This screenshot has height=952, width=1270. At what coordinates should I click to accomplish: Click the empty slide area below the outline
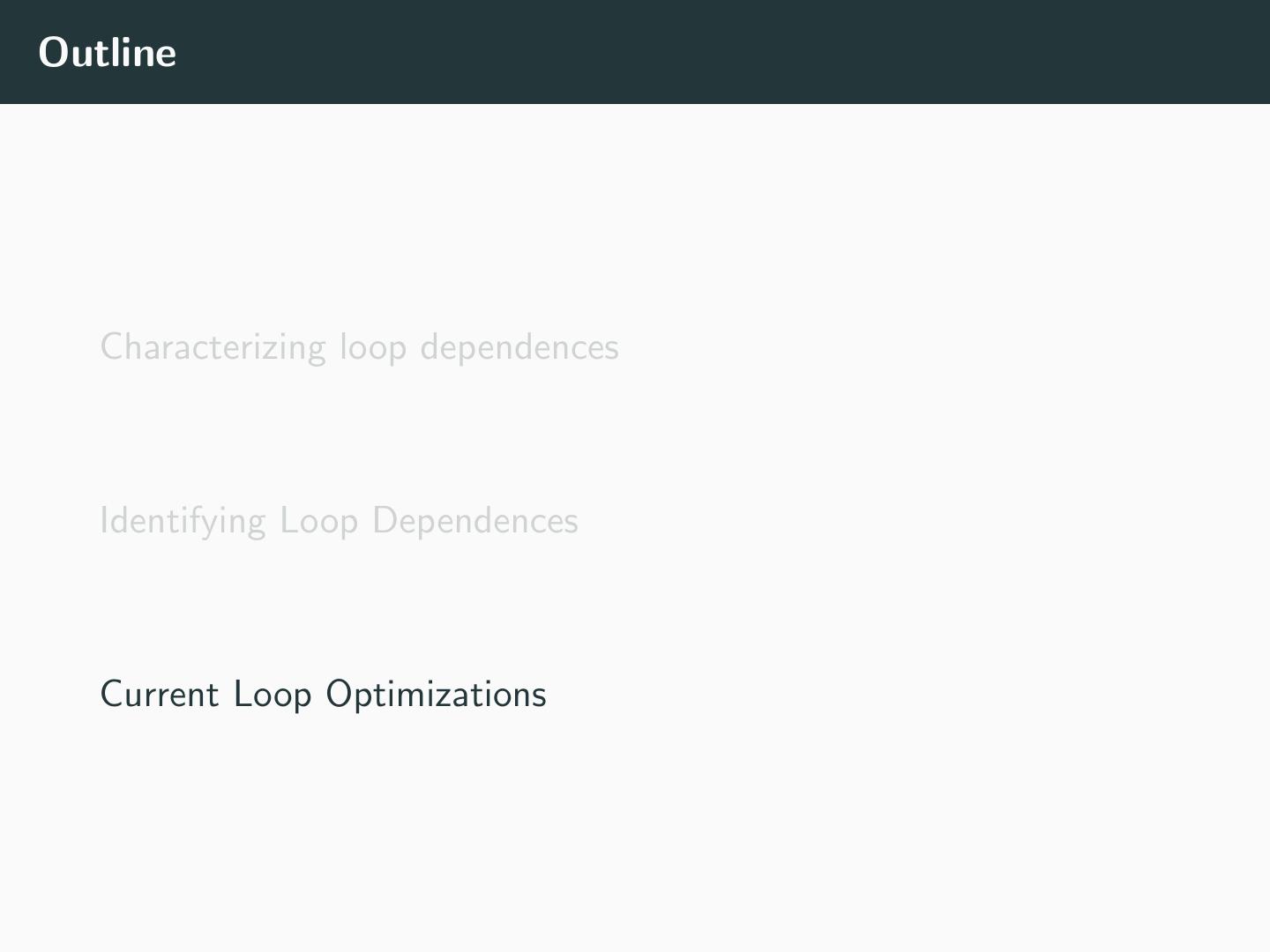point(635,837)
